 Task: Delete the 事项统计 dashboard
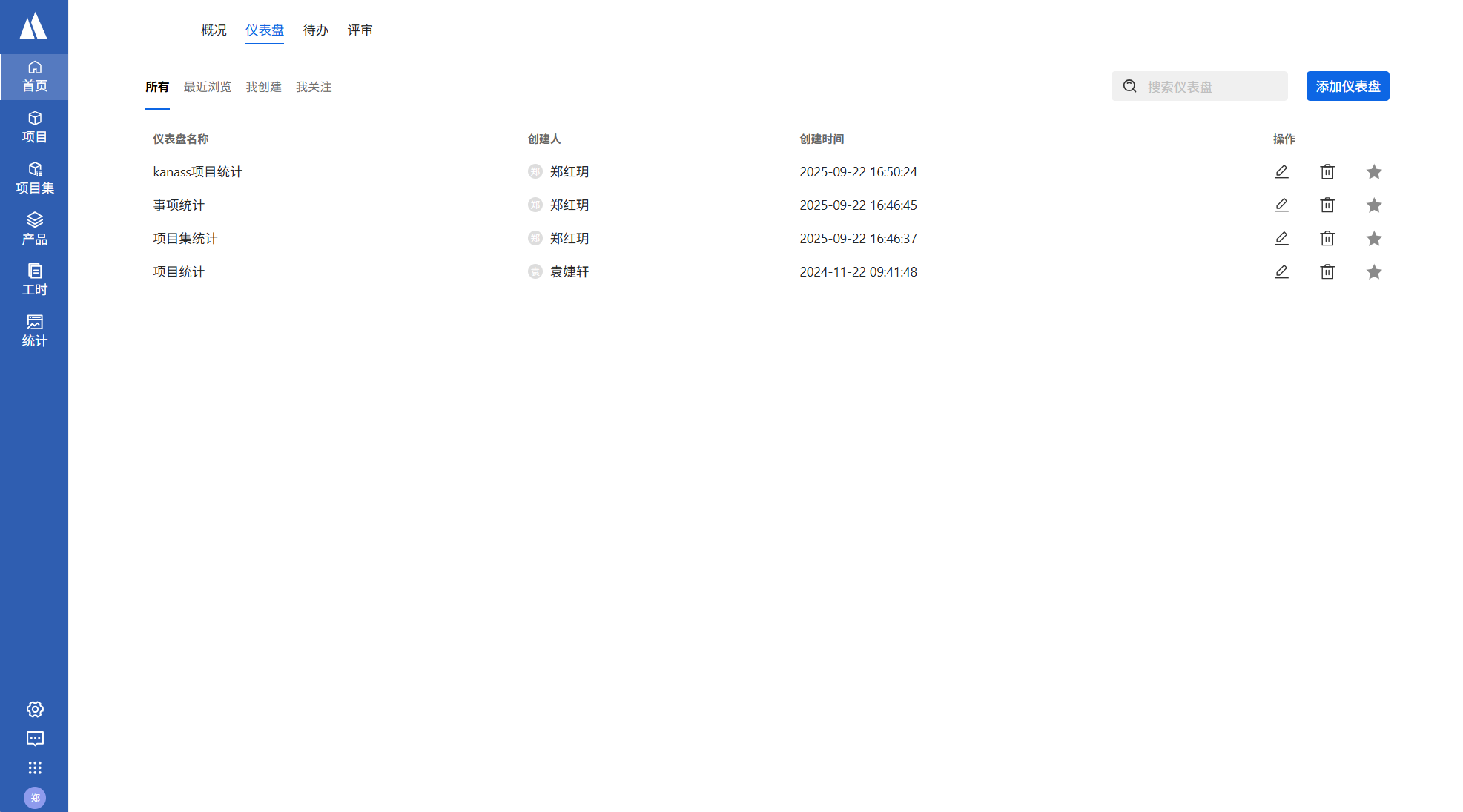1327,205
